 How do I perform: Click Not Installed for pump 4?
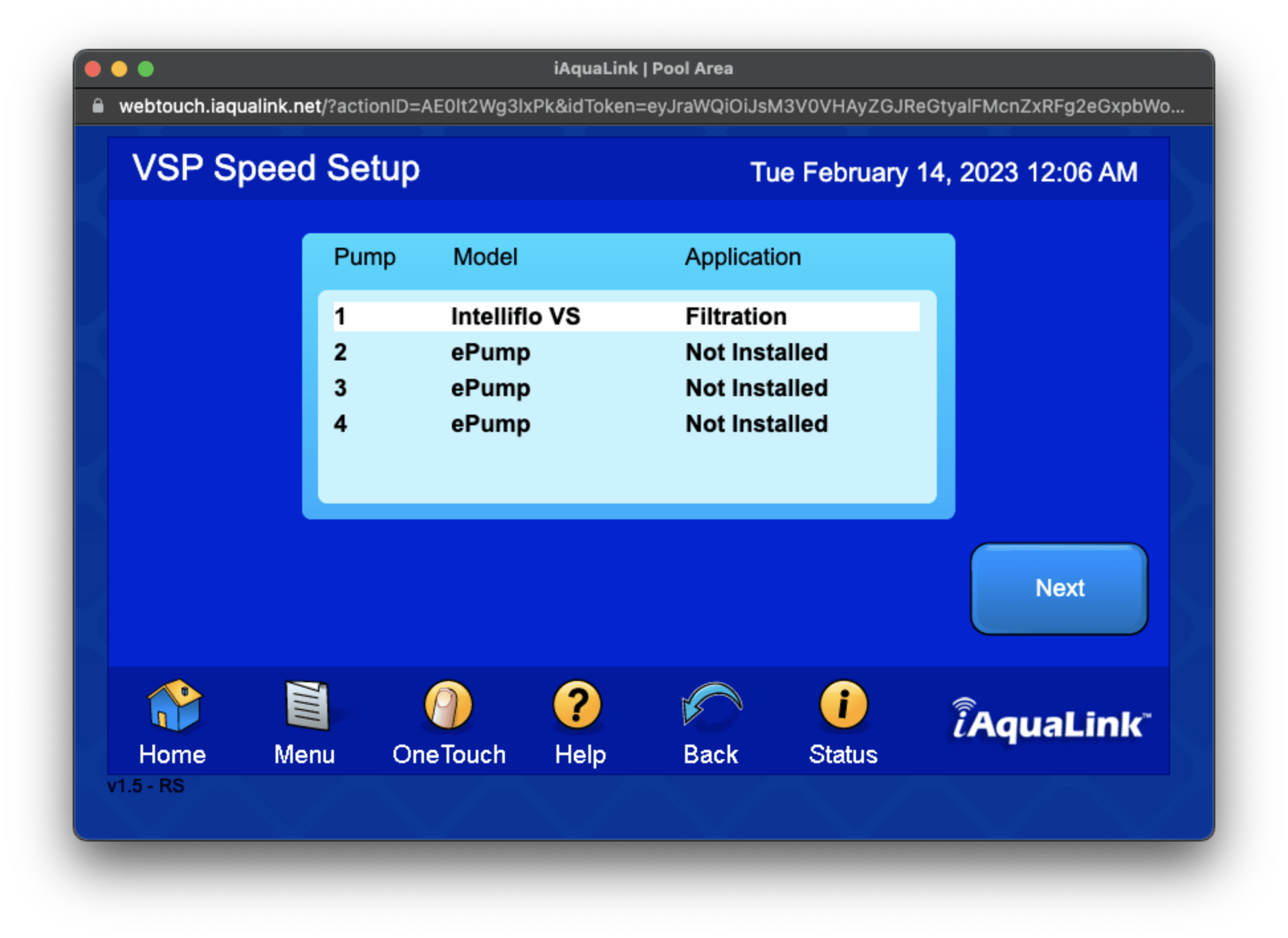(x=757, y=424)
